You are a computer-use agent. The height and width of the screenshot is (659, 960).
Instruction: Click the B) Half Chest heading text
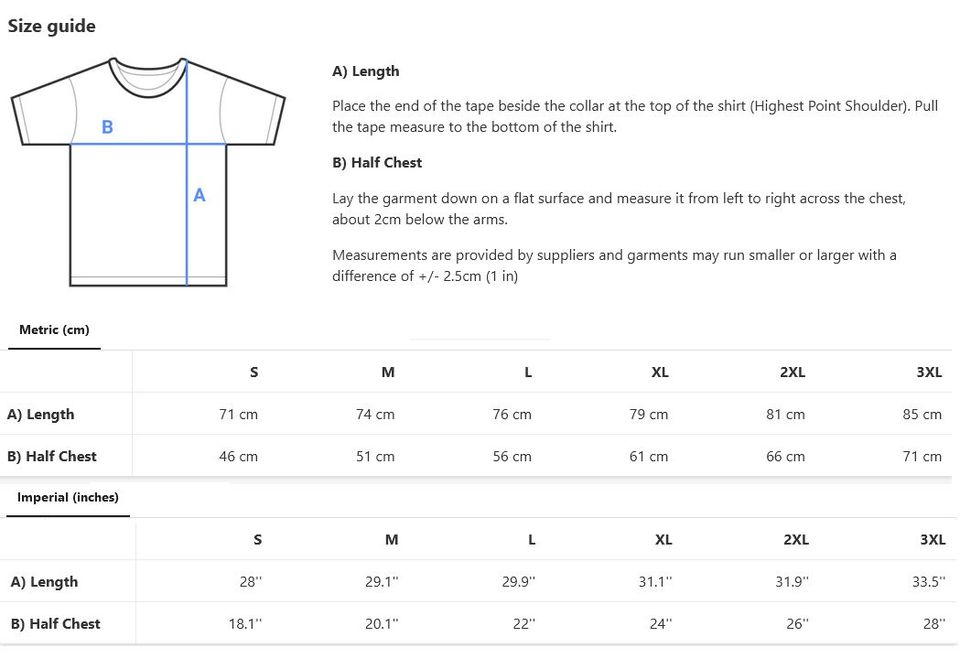pyautogui.click(x=377, y=163)
